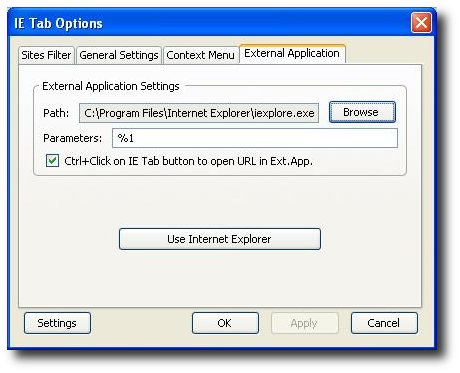
Task: Click the External Application tab
Action: [x=292, y=53]
